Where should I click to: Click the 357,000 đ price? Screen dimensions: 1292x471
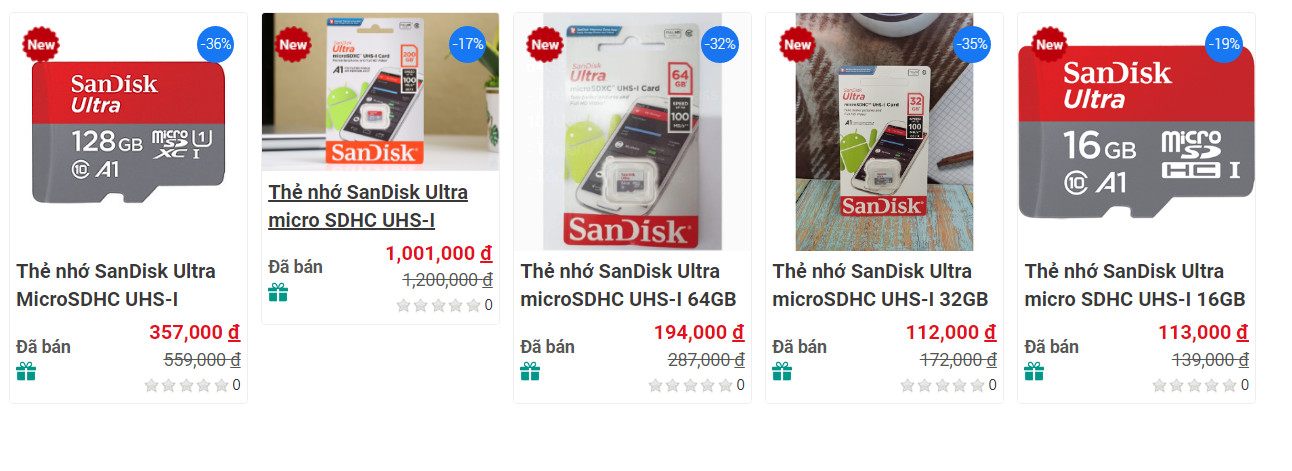pyautogui.click(x=195, y=333)
